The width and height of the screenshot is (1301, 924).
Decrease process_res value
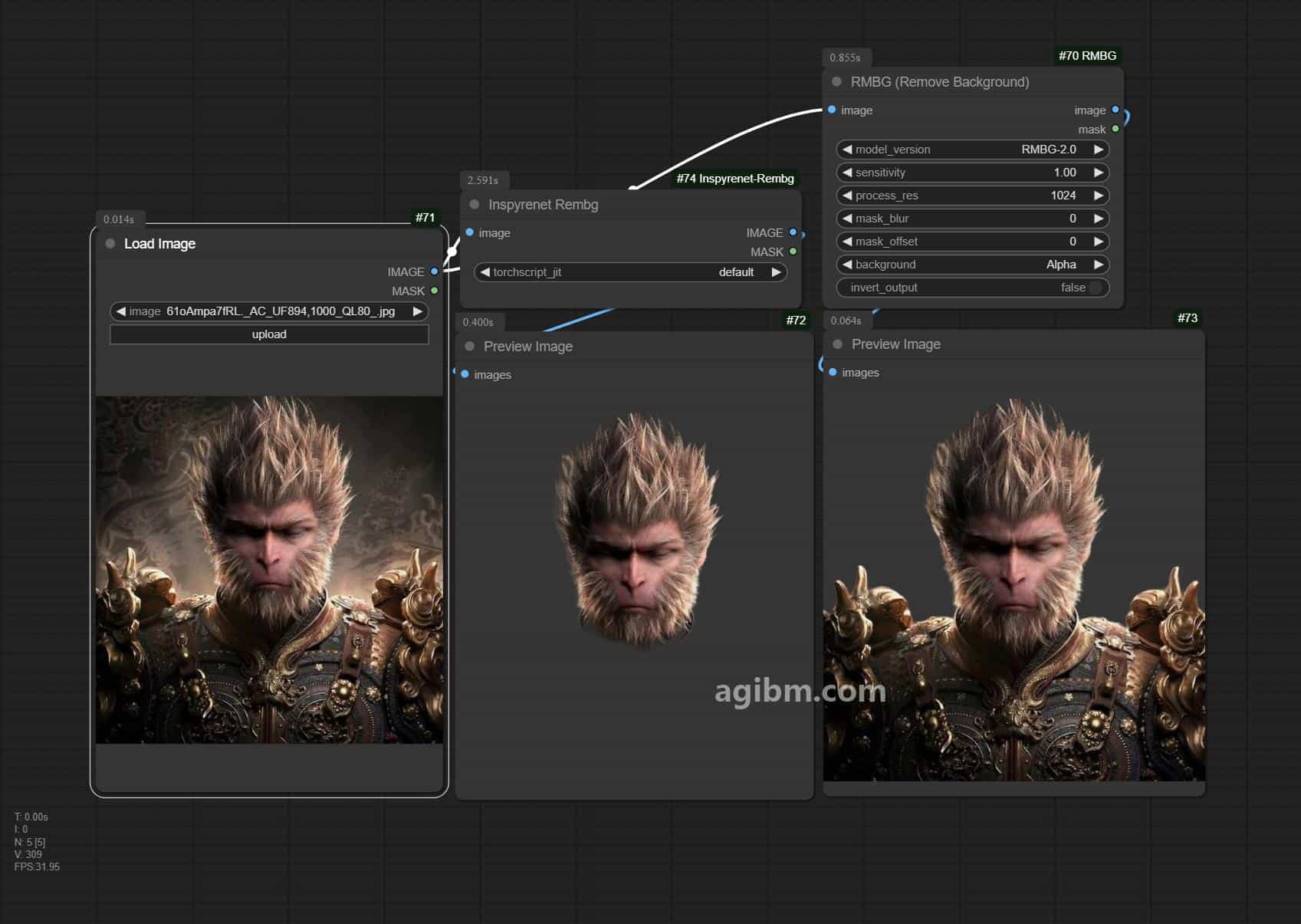click(x=847, y=196)
